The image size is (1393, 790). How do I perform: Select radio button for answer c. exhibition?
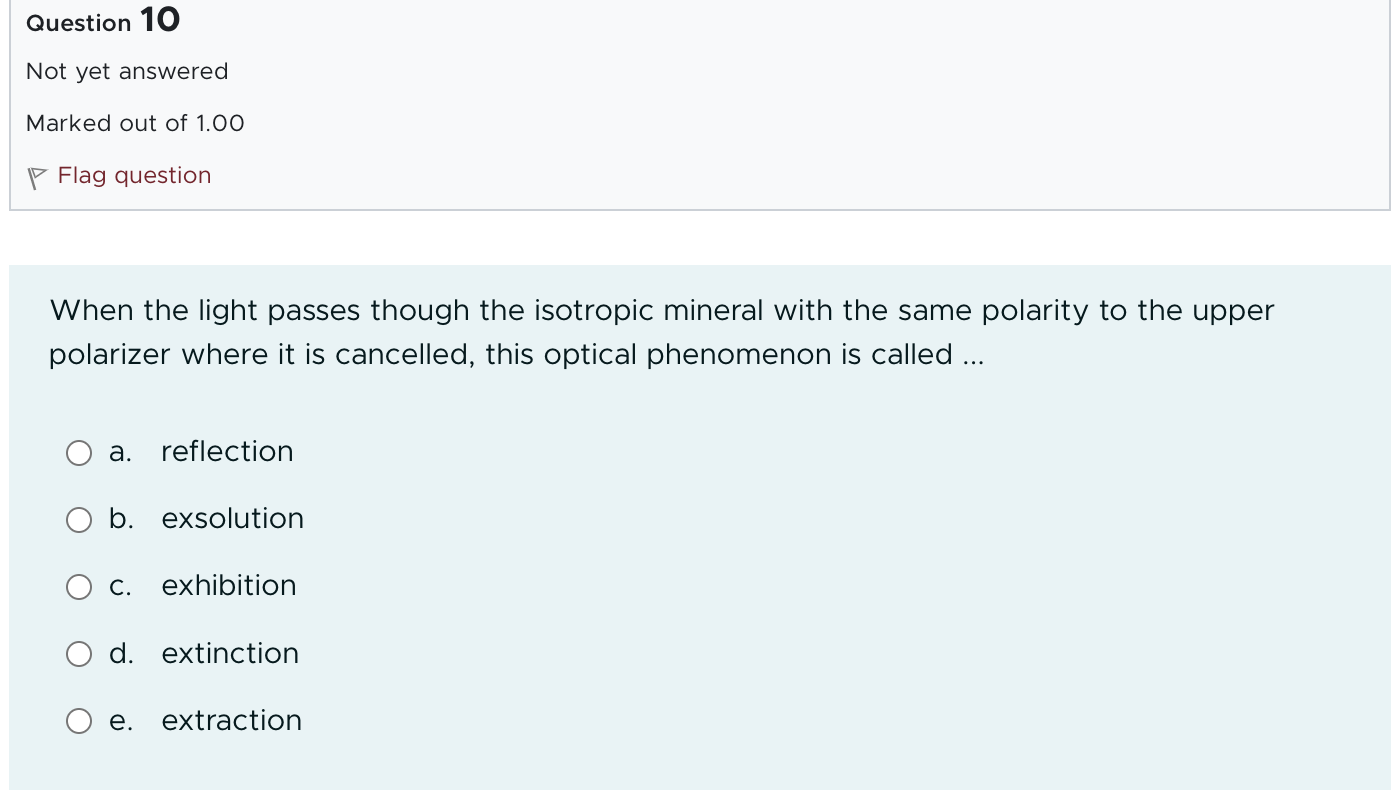(x=79, y=587)
